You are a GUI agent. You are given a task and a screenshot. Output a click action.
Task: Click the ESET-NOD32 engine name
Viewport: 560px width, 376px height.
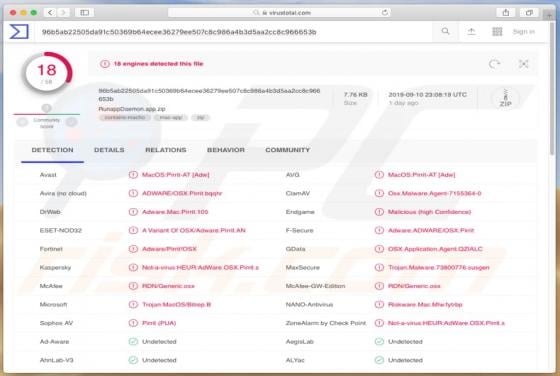point(61,230)
